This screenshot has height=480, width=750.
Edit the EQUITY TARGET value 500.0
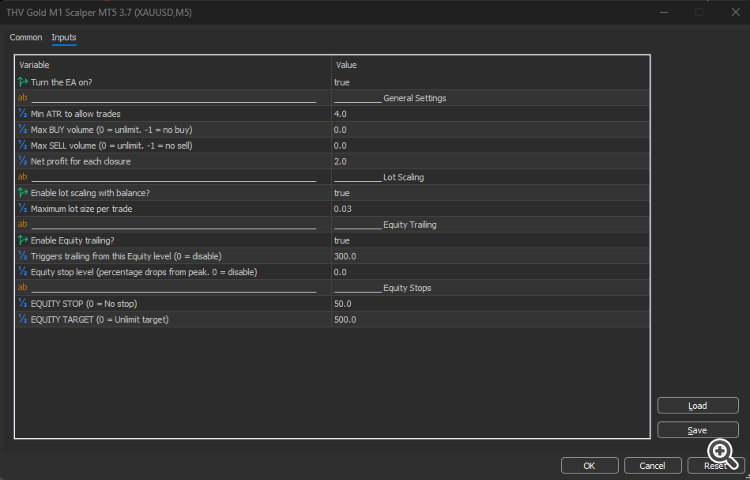tap(345, 320)
